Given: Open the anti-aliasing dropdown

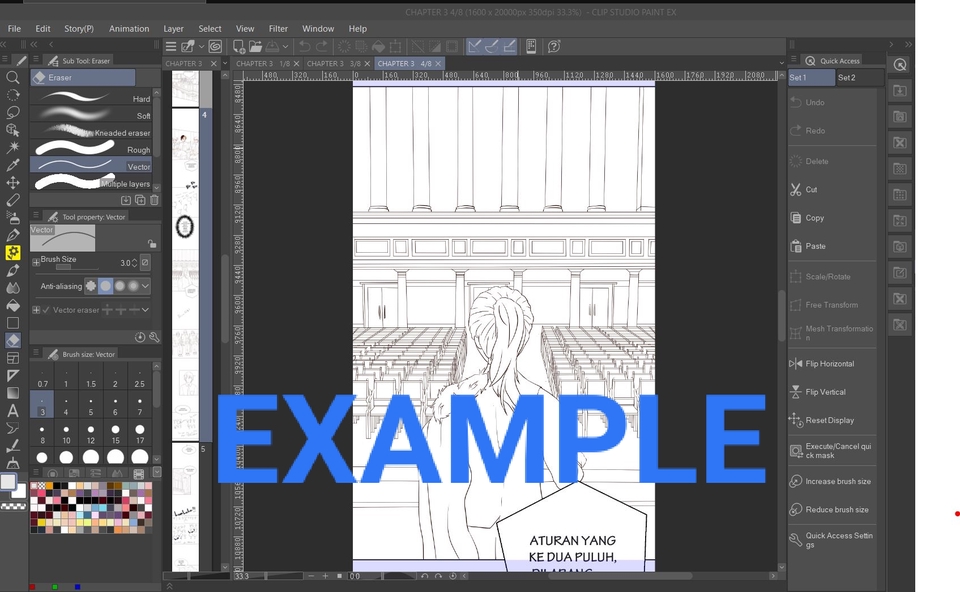Looking at the screenshot, I should 144,286.
